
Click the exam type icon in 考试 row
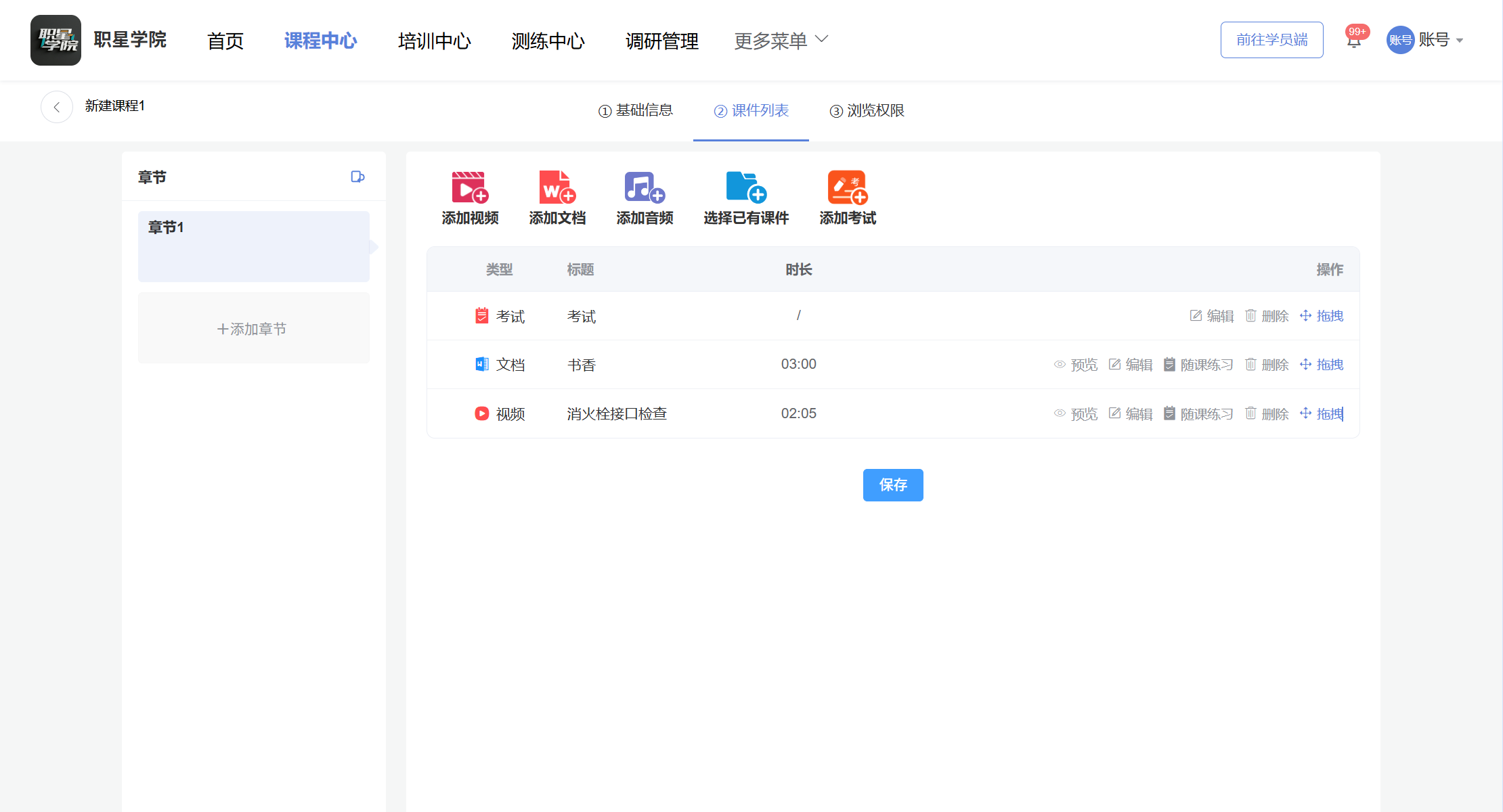click(x=481, y=315)
